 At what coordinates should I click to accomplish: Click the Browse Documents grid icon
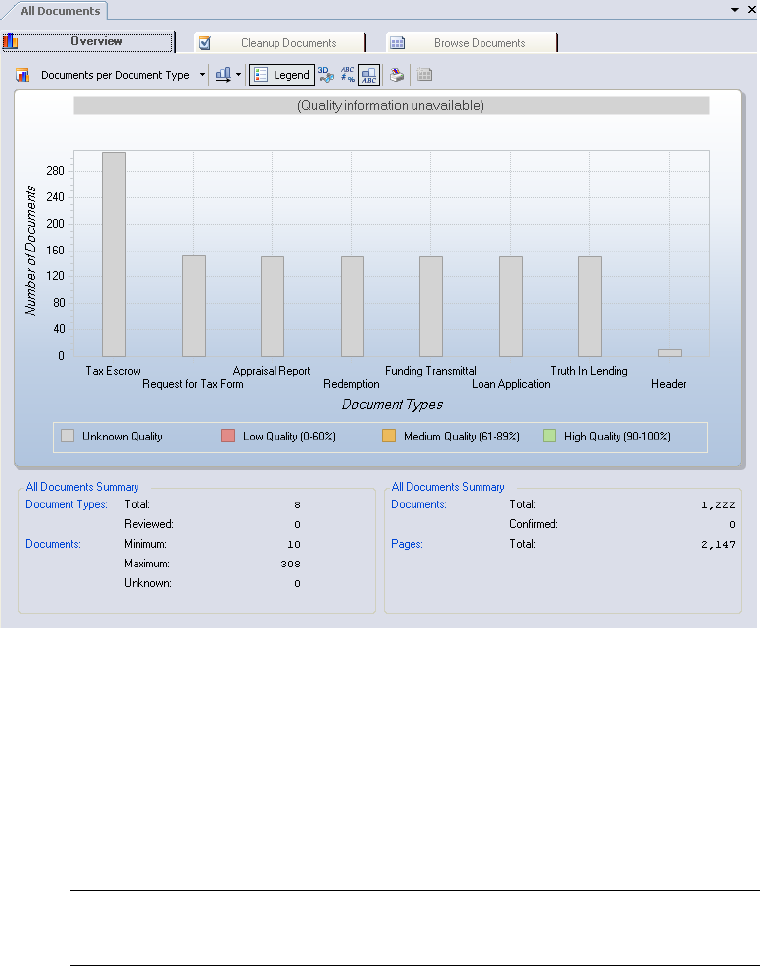(398, 43)
